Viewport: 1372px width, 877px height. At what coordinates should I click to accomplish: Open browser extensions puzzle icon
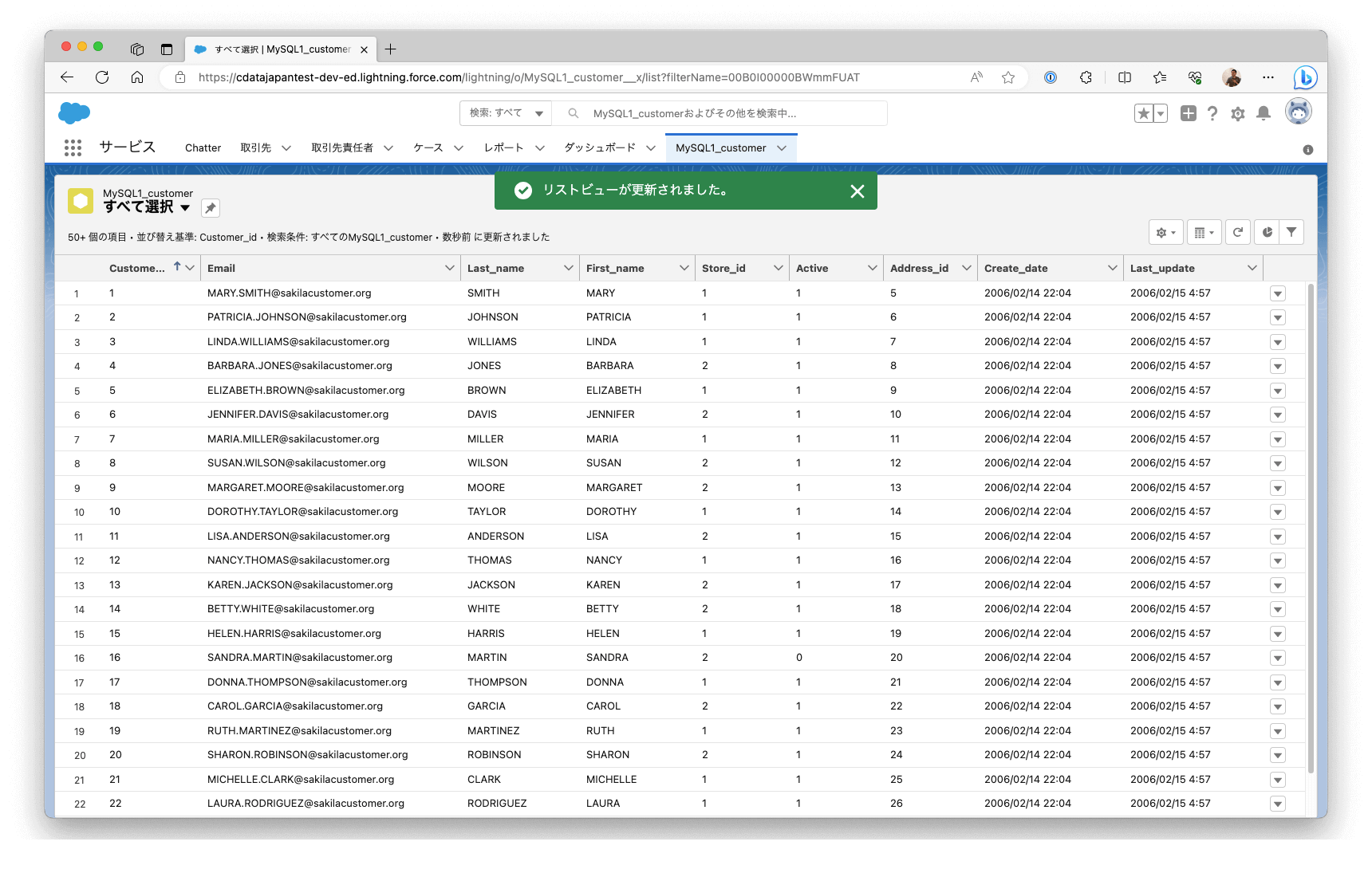1086,77
